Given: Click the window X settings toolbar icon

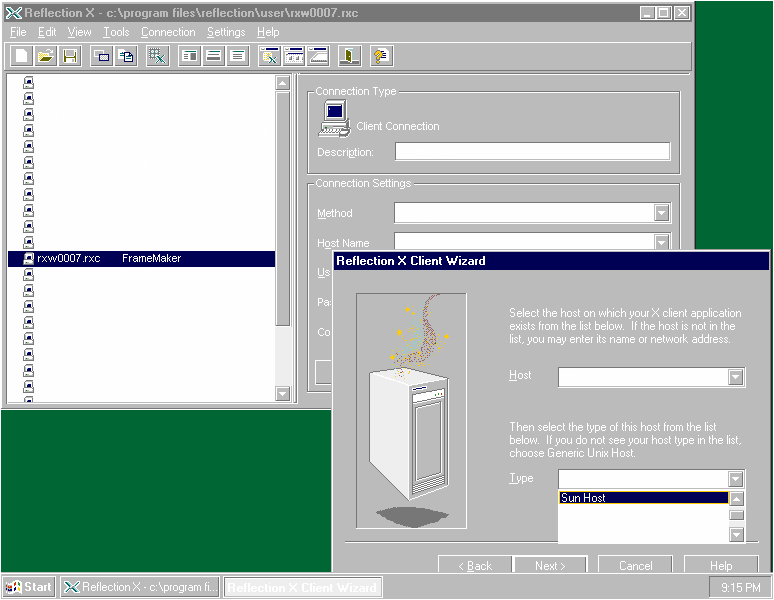Looking at the screenshot, I should pos(270,56).
